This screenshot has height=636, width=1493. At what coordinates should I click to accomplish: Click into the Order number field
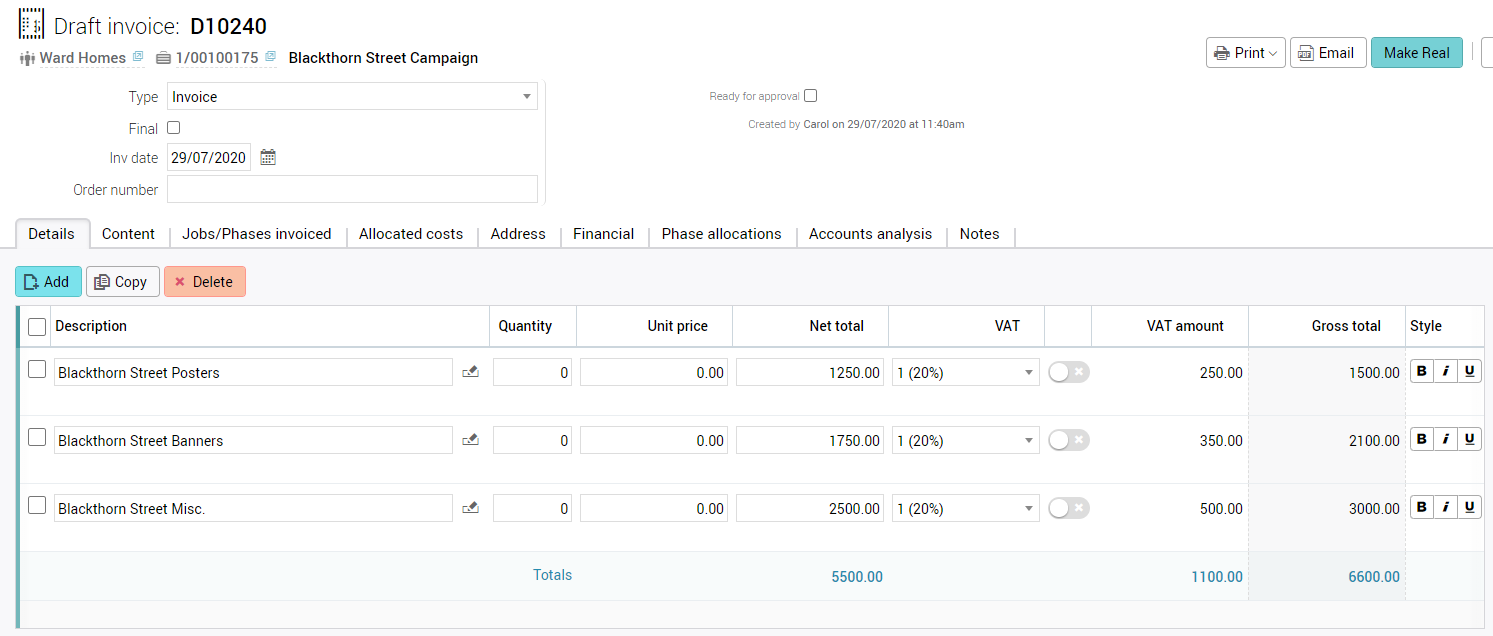pos(352,189)
